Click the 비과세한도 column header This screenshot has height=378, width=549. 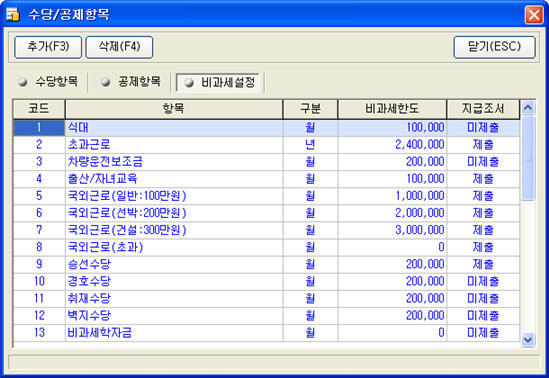[x=392, y=109]
